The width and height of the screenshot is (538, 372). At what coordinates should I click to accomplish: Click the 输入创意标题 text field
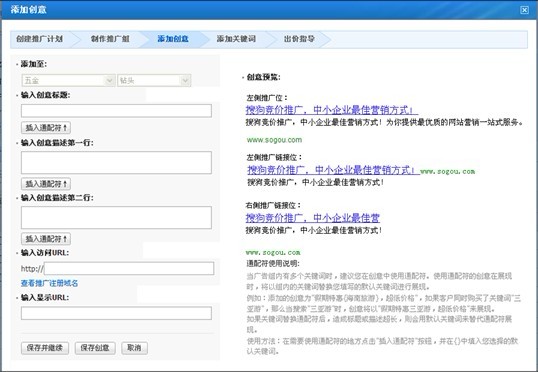pos(116,111)
